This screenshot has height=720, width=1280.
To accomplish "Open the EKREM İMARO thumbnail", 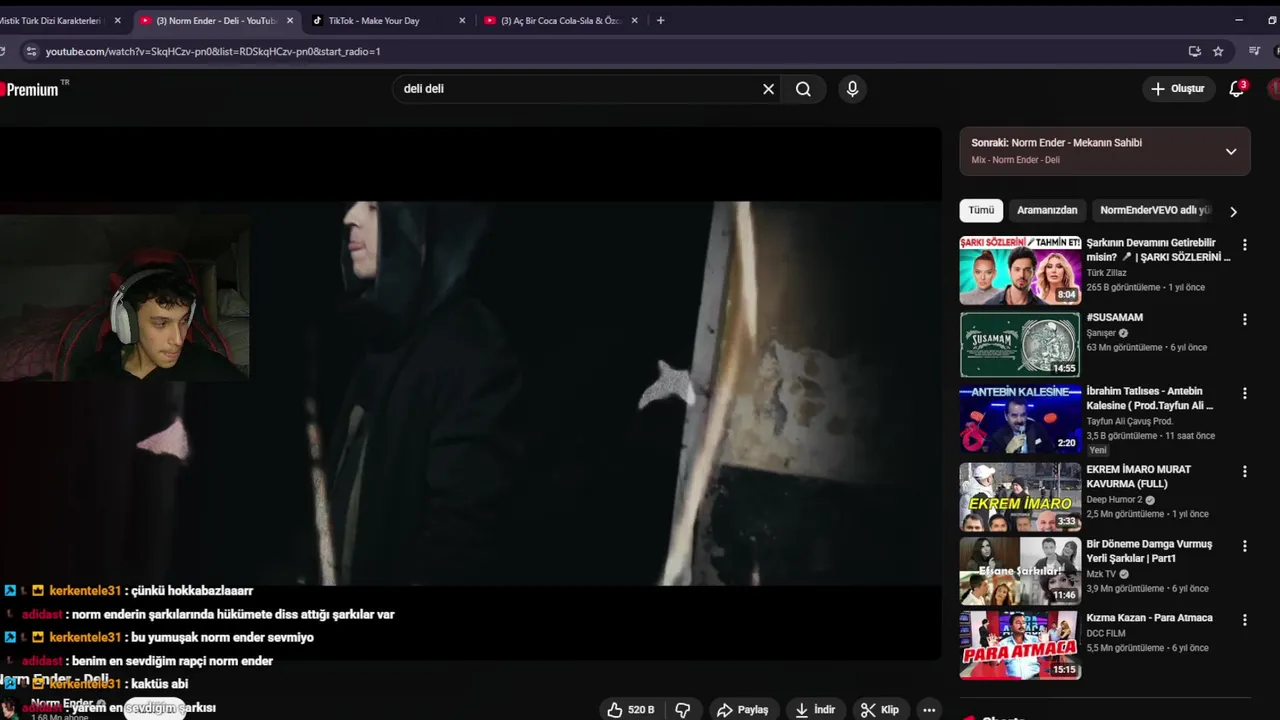I will (1020, 496).
